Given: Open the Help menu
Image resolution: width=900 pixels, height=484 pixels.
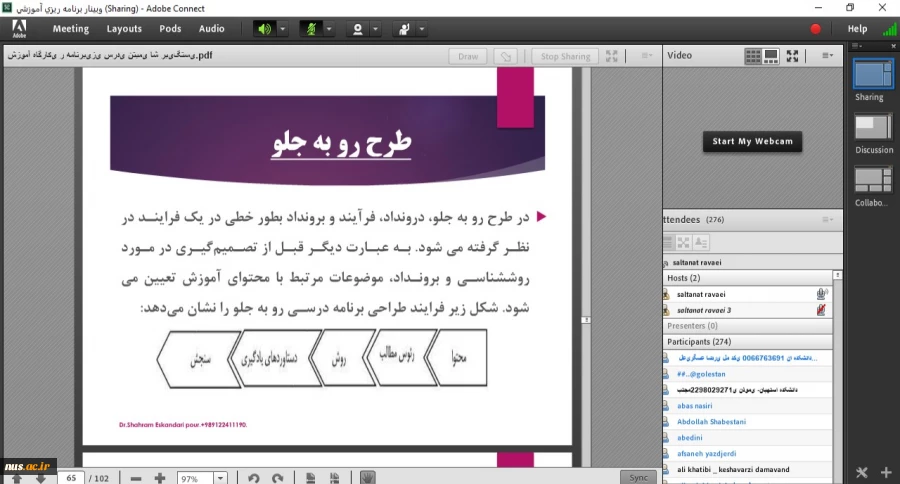Looking at the screenshot, I should (x=857, y=29).
